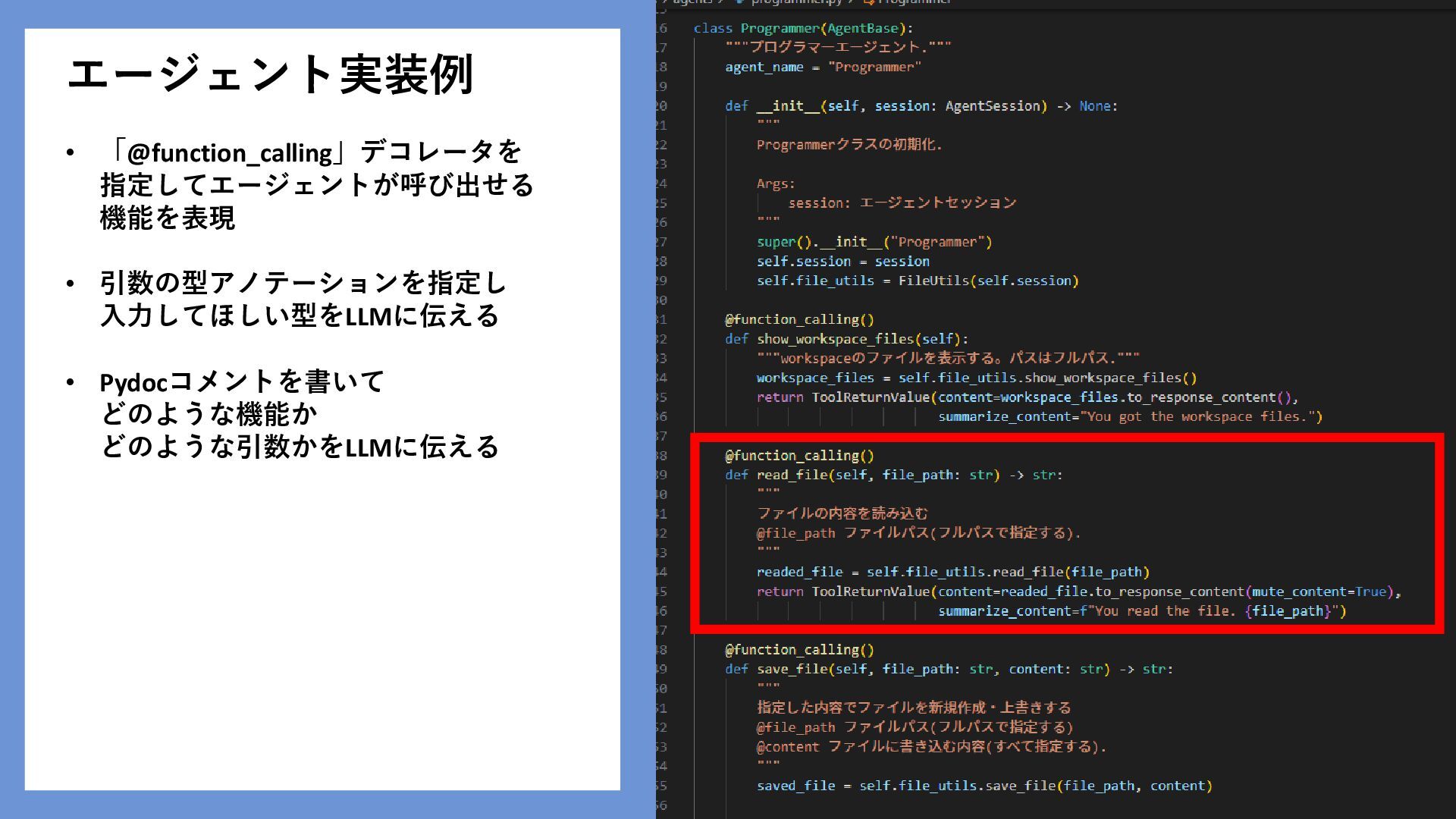Screen dimensions: 1456x819
Task: Click comment "ファイルの内容を読み込む"
Action: tap(842, 513)
